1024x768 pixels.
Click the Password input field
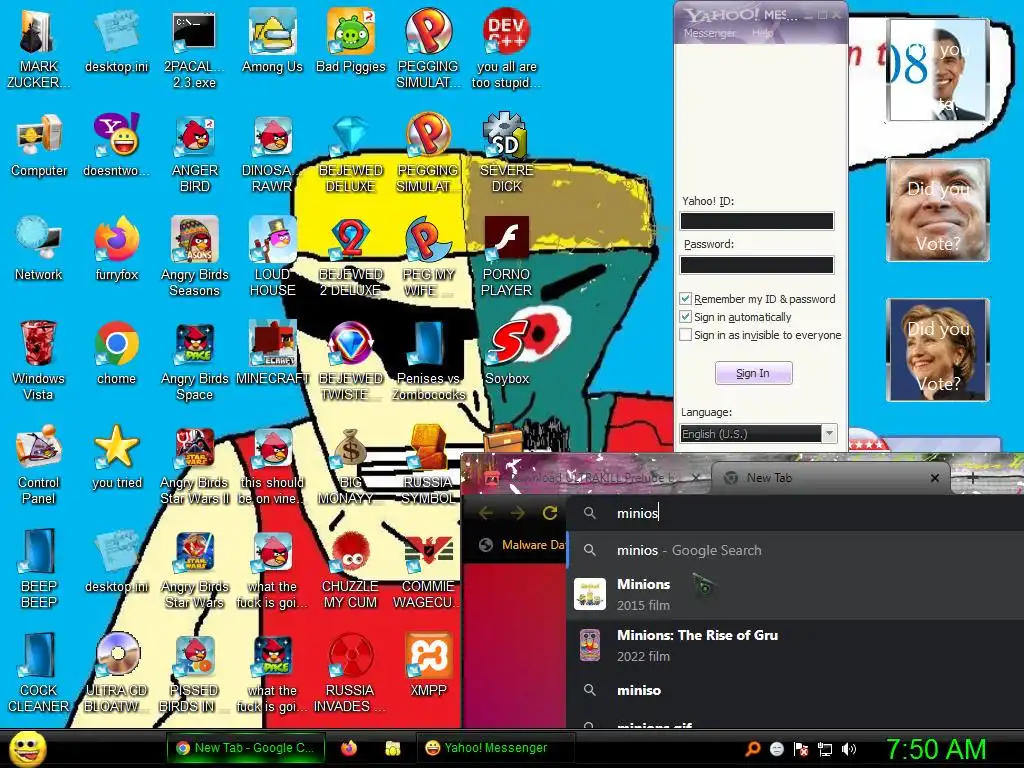[x=757, y=264]
